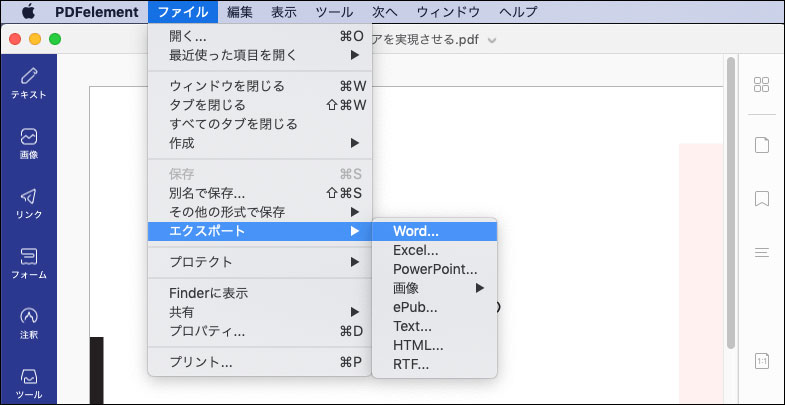Open the 編集 menu

(x=240, y=12)
